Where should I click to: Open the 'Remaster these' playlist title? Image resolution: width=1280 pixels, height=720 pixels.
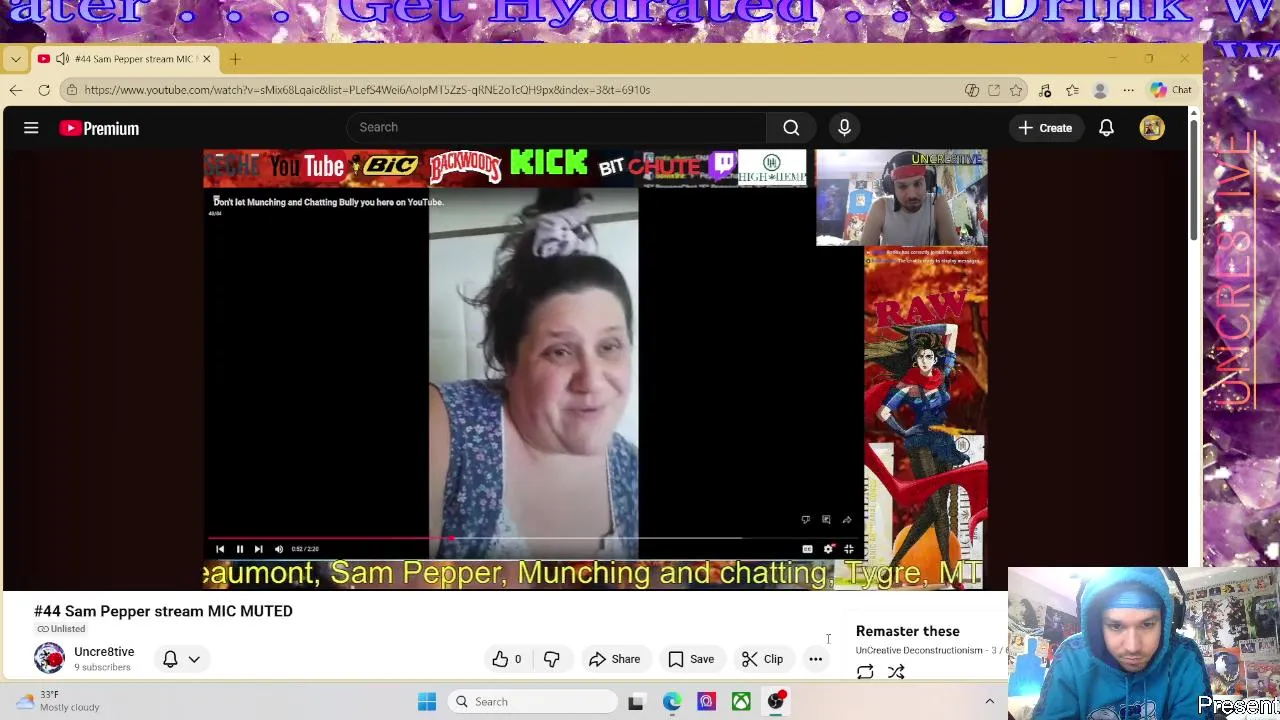907,631
